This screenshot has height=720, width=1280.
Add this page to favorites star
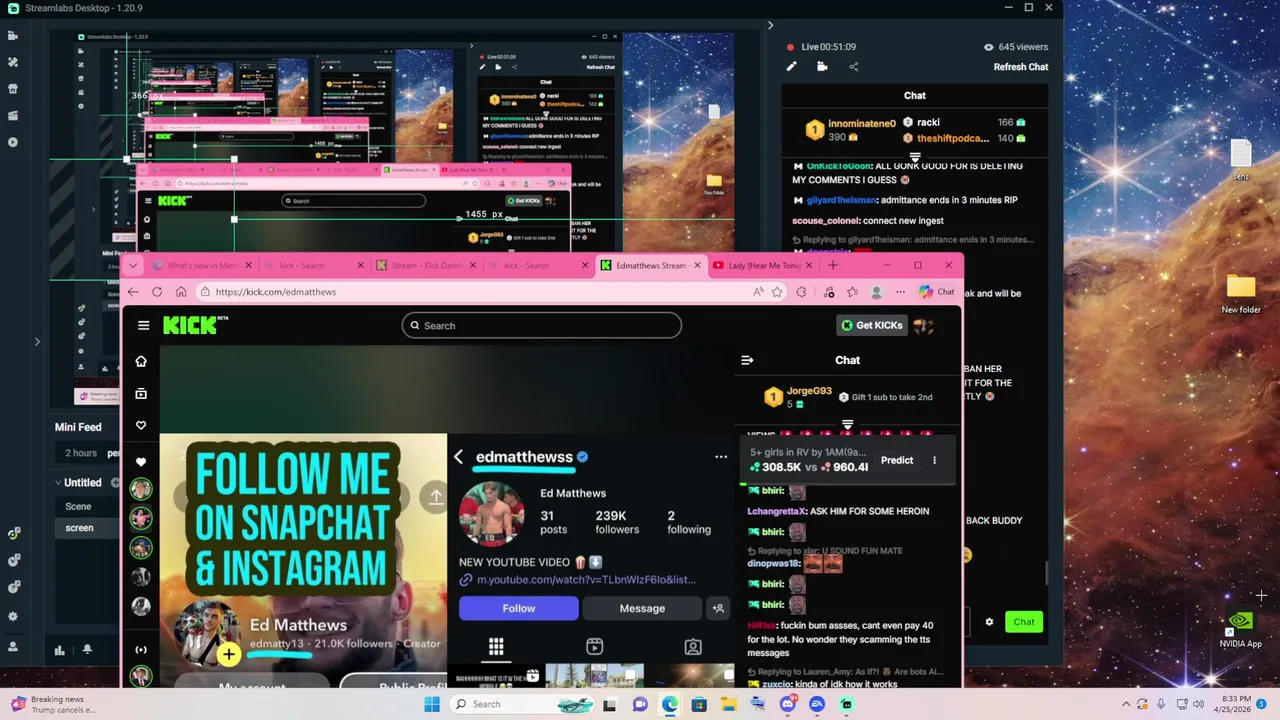[777, 292]
